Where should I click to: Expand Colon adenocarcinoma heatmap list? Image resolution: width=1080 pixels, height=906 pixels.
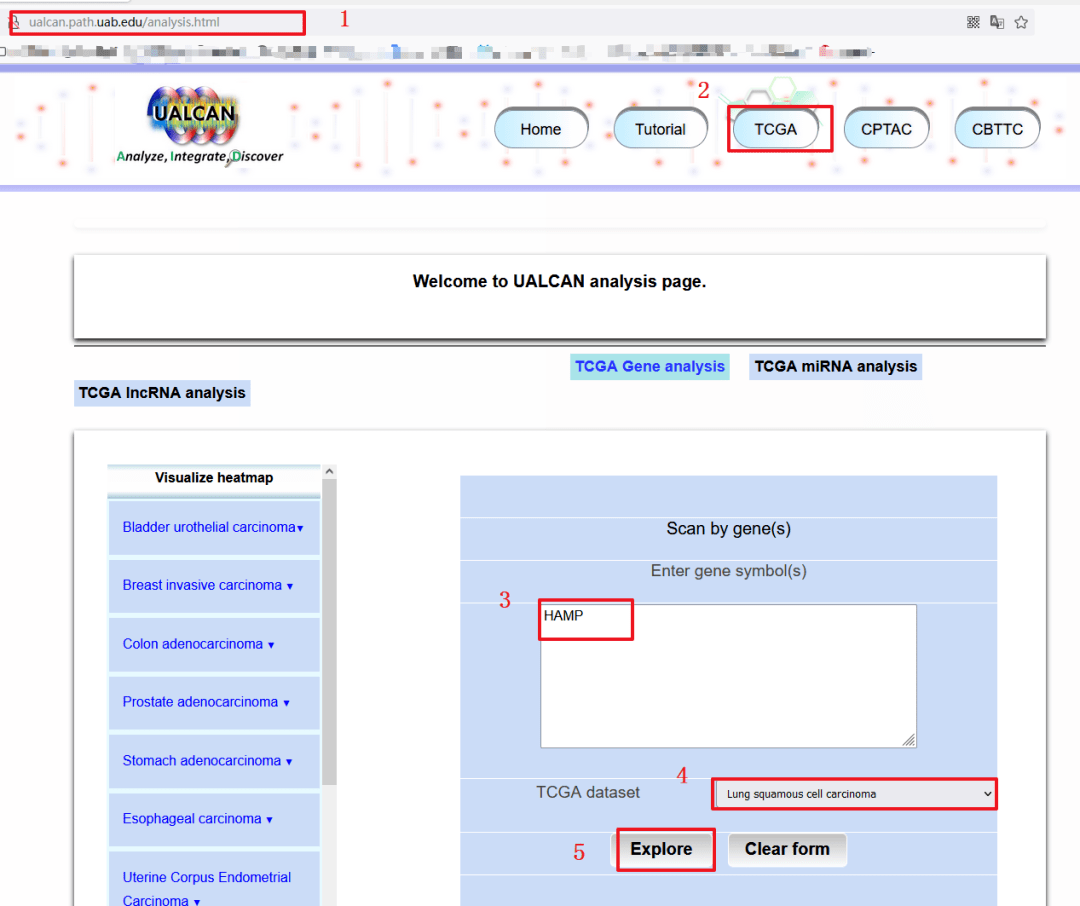coord(214,644)
